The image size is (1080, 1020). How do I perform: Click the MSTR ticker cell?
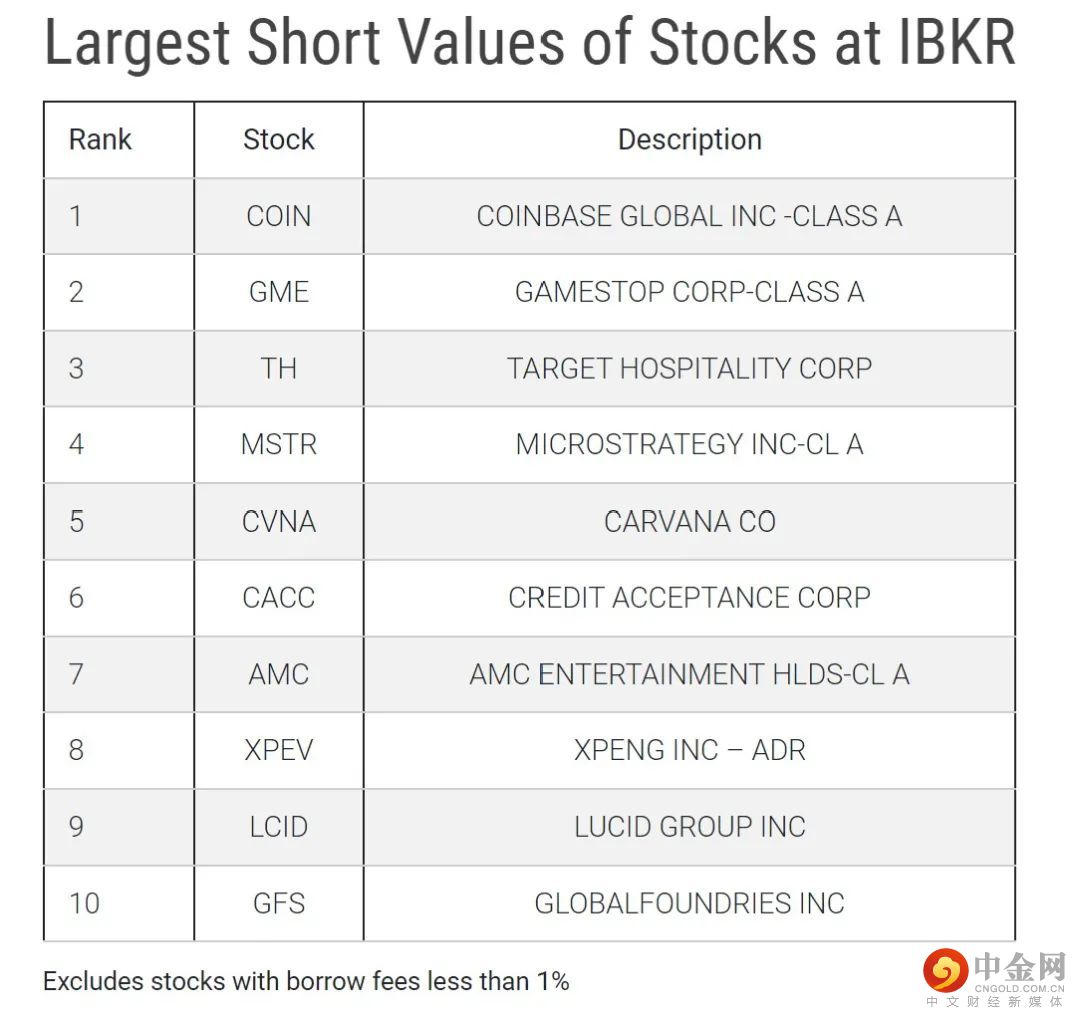279,445
